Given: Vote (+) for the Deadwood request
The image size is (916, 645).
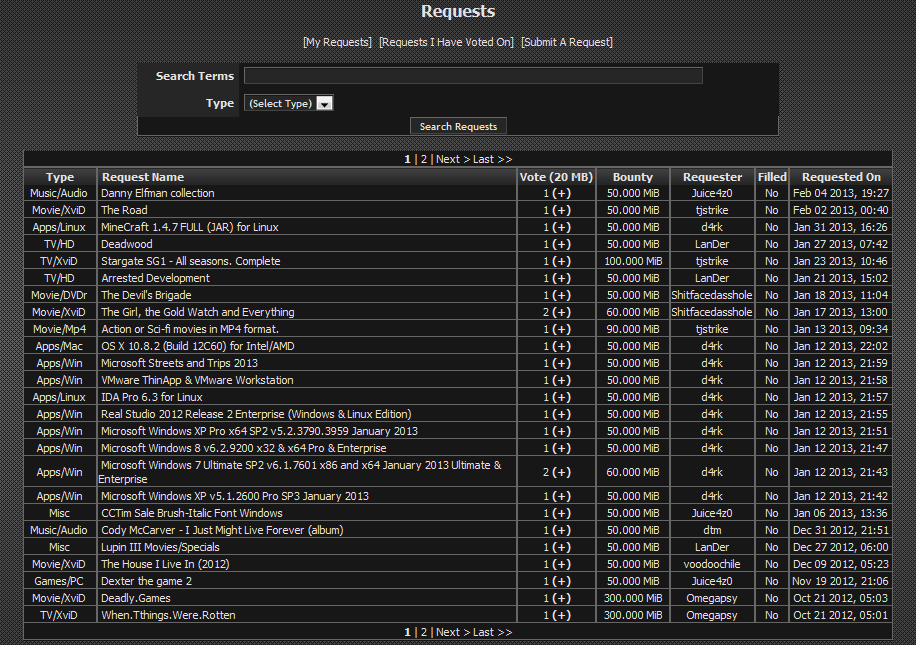Looking at the screenshot, I should [562, 244].
